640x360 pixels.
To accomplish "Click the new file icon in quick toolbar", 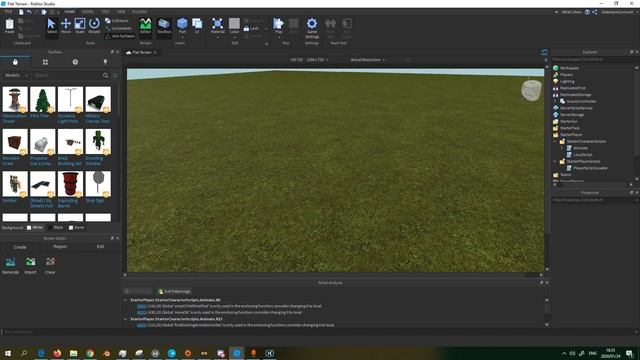I will (21, 12).
